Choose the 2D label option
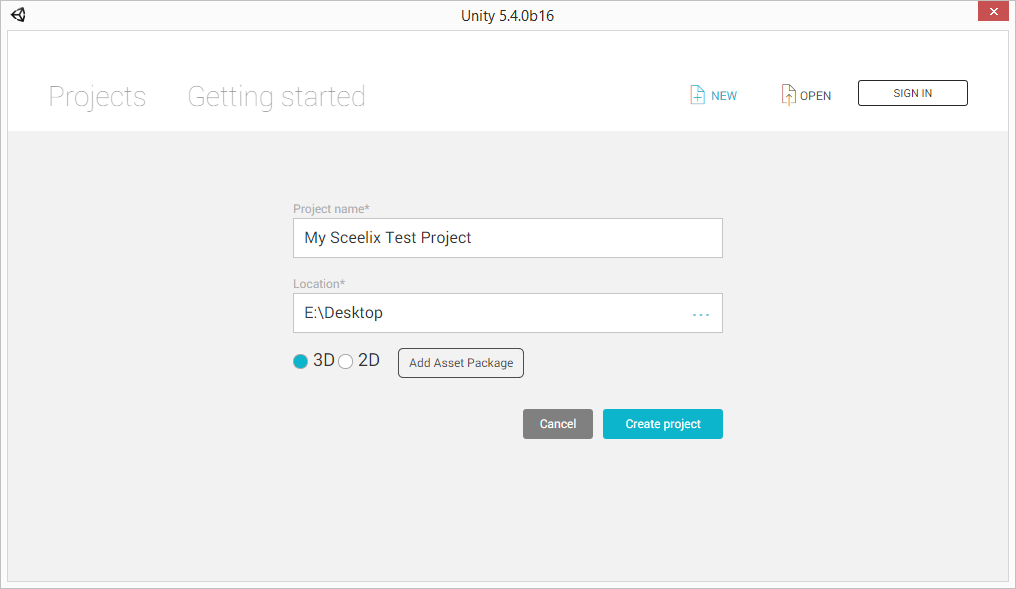1016x589 pixels. 369,360
